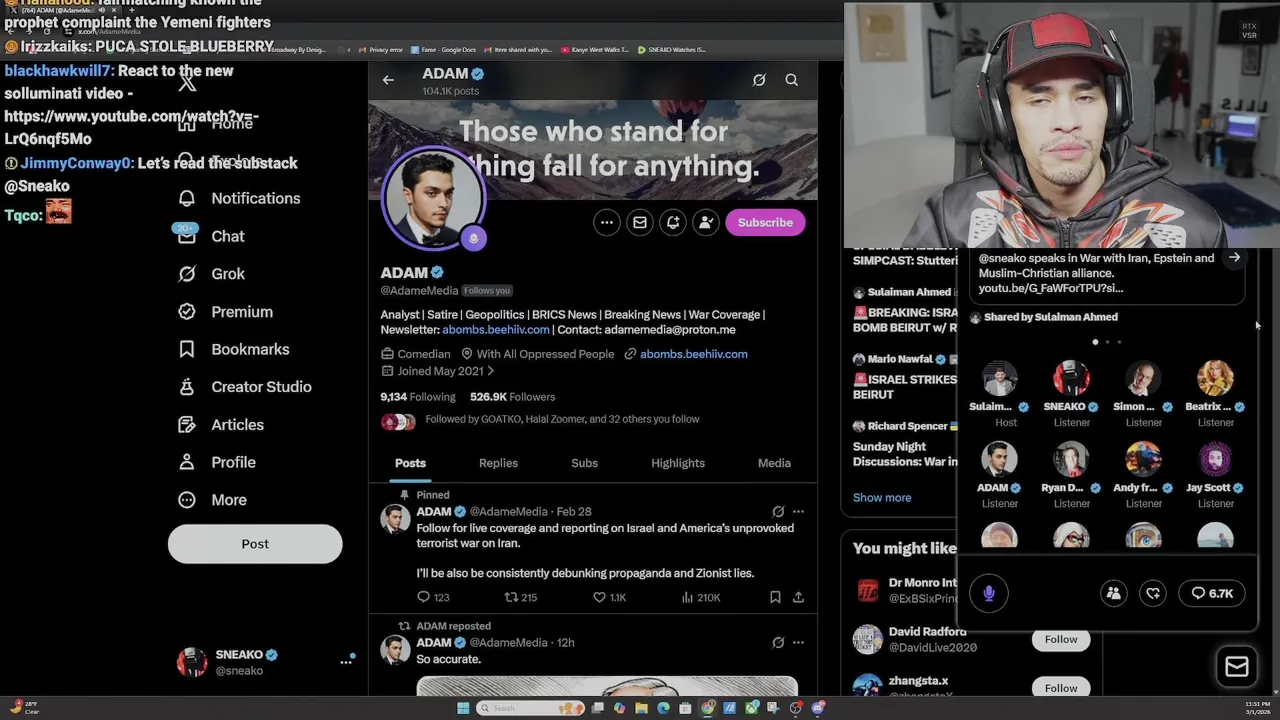Click the Post button in sidebar
This screenshot has height=720, width=1280.
(255, 544)
